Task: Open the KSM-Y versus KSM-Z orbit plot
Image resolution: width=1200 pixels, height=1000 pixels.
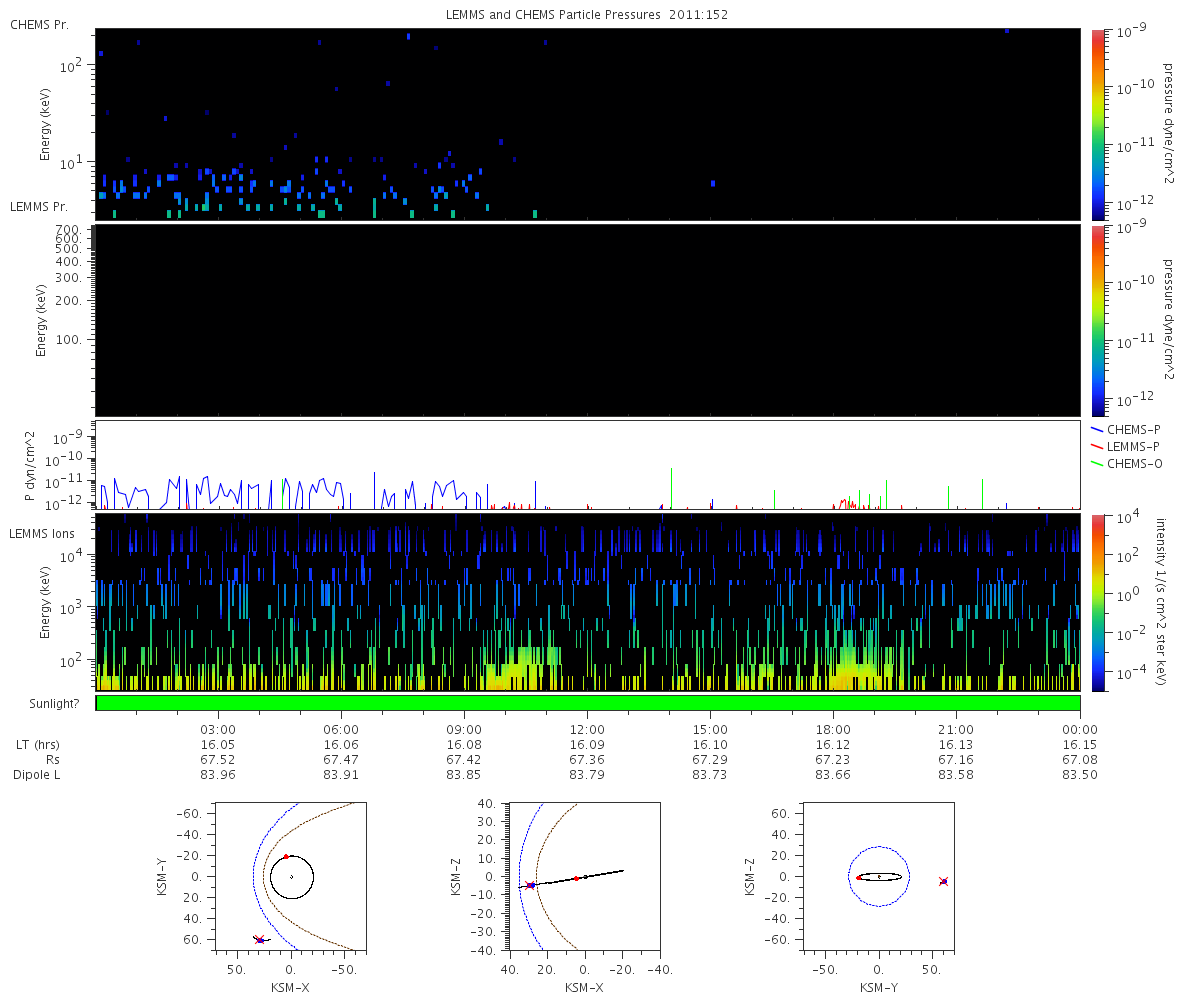Action: (878, 876)
